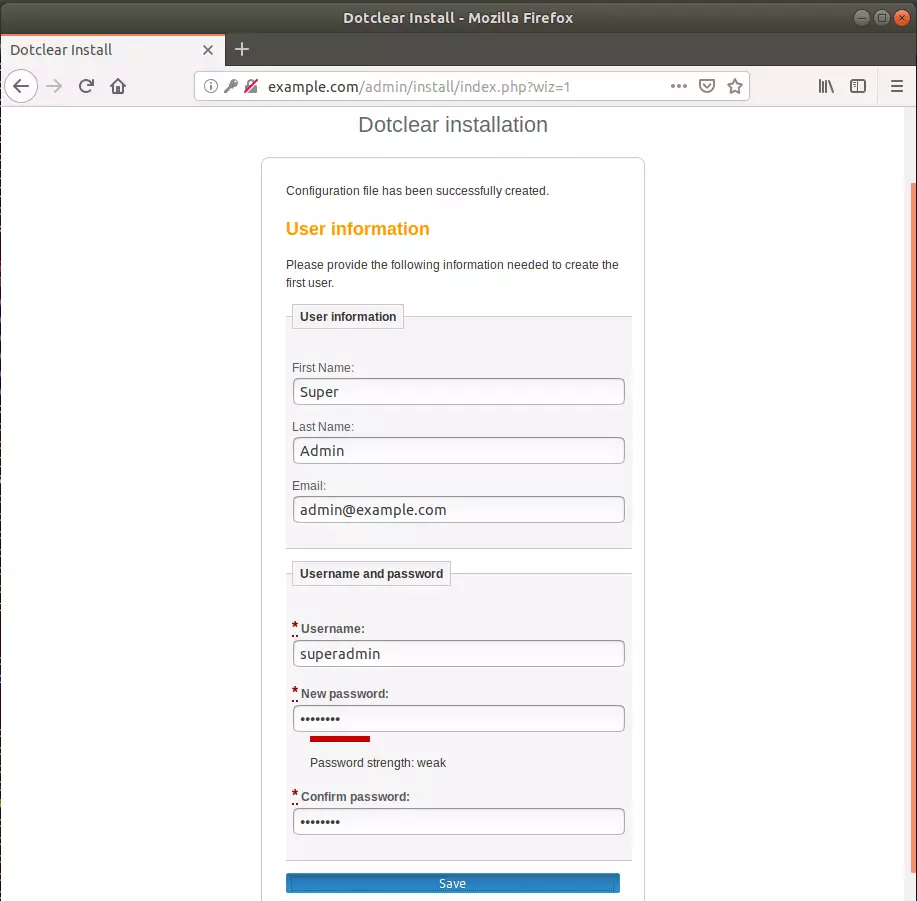Viewport: 917px width, 901px height.
Task: Select the Dotclear Install tab
Action: [x=112, y=50]
